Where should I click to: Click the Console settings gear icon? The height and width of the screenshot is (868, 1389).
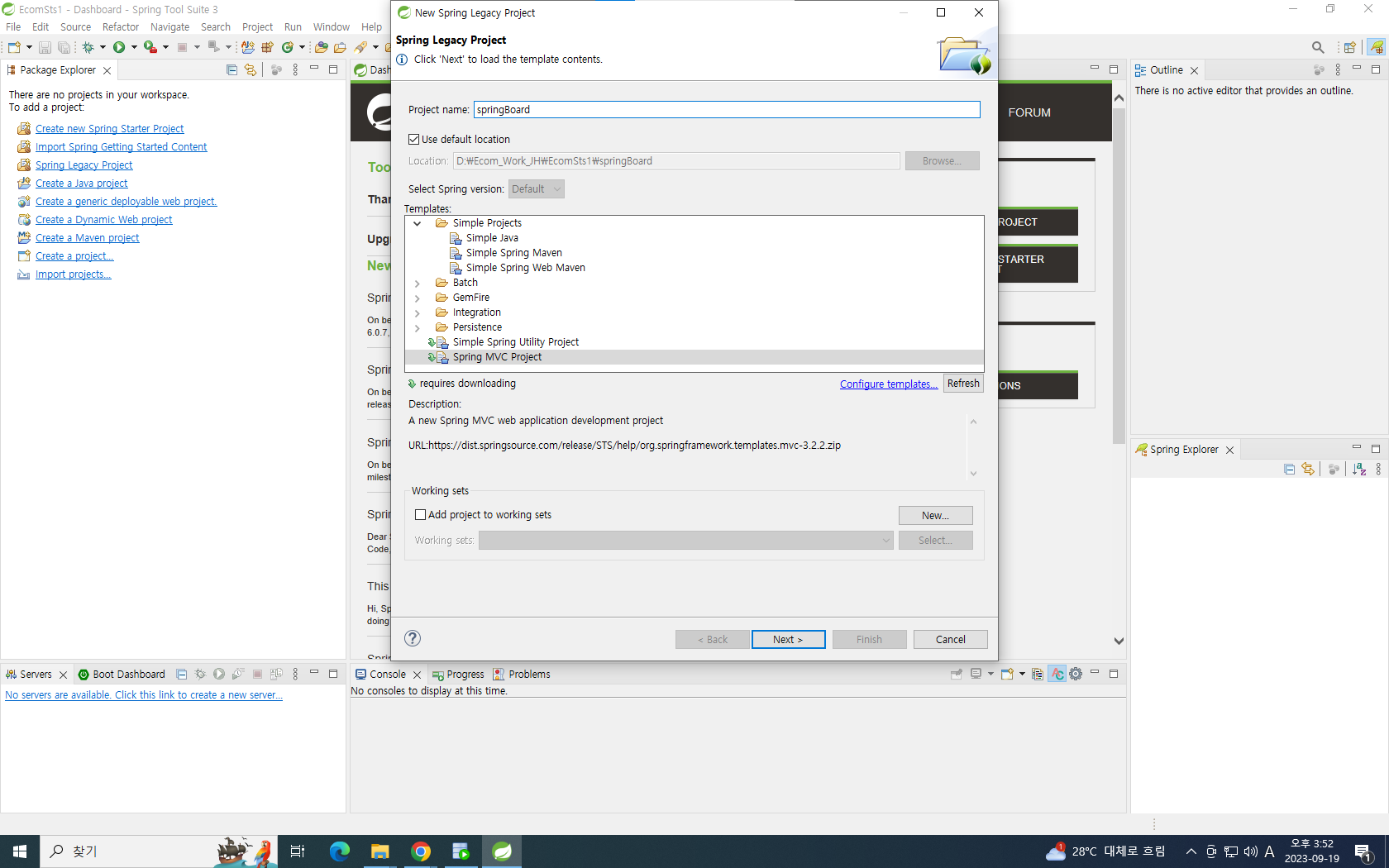[x=1076, y=674]
